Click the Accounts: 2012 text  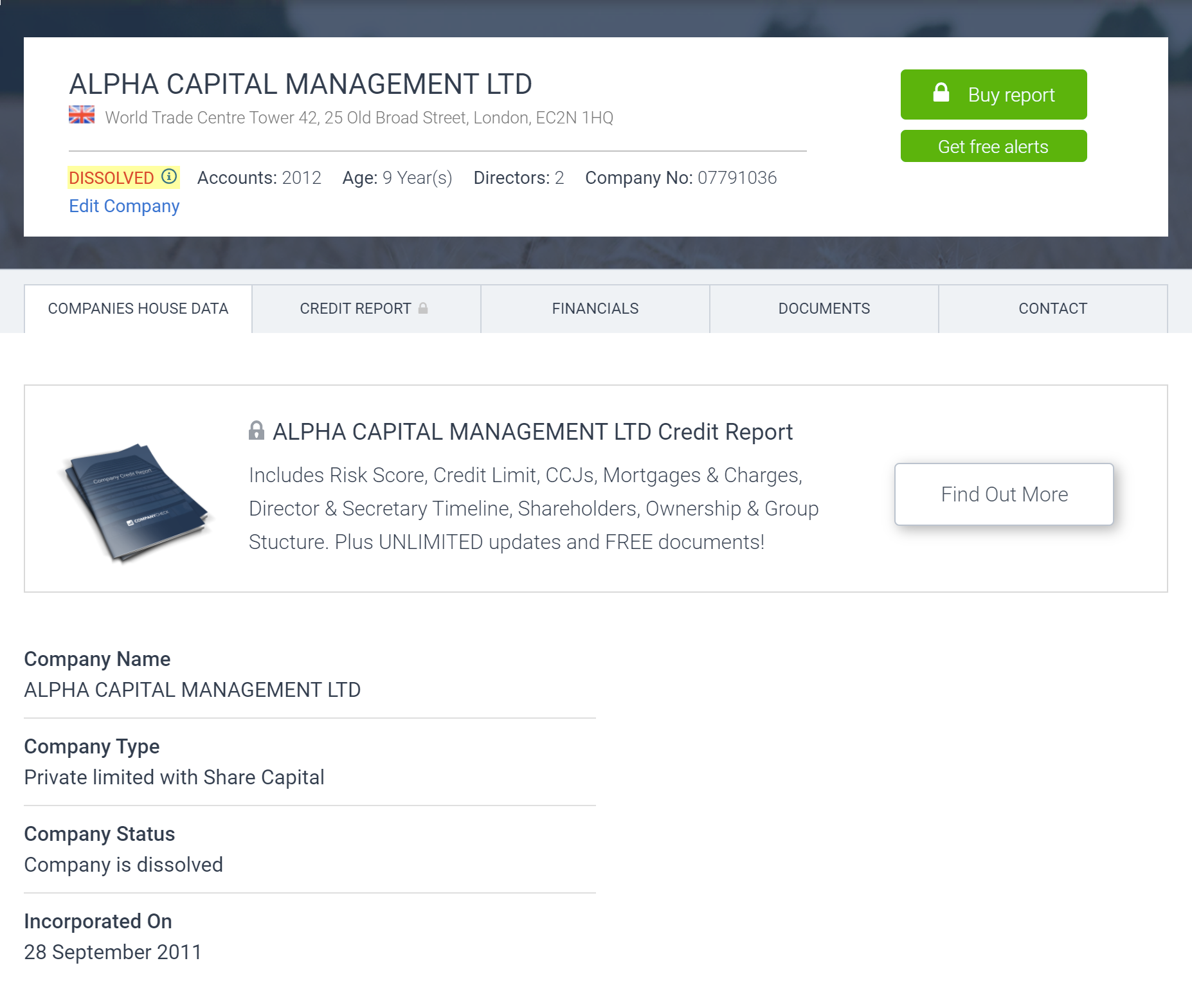[259, 178]
